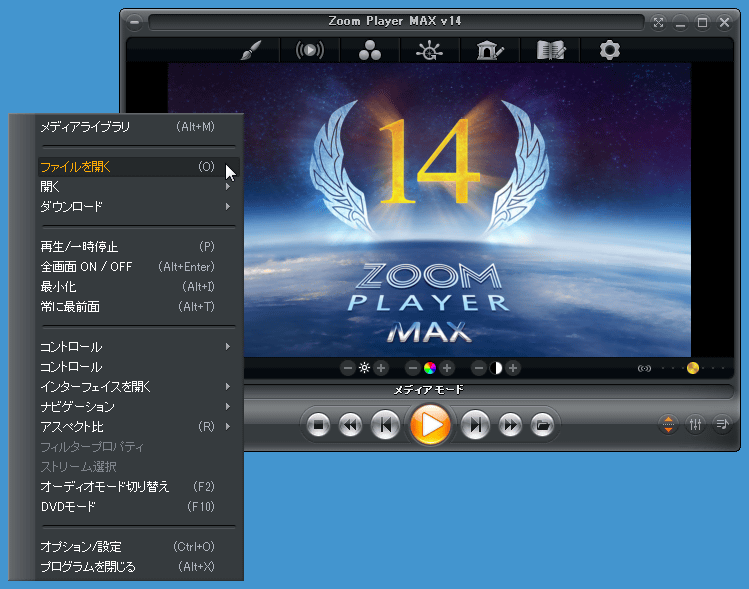Toggle zoom fullscreen icon in title bar

[x=658, y=22]
